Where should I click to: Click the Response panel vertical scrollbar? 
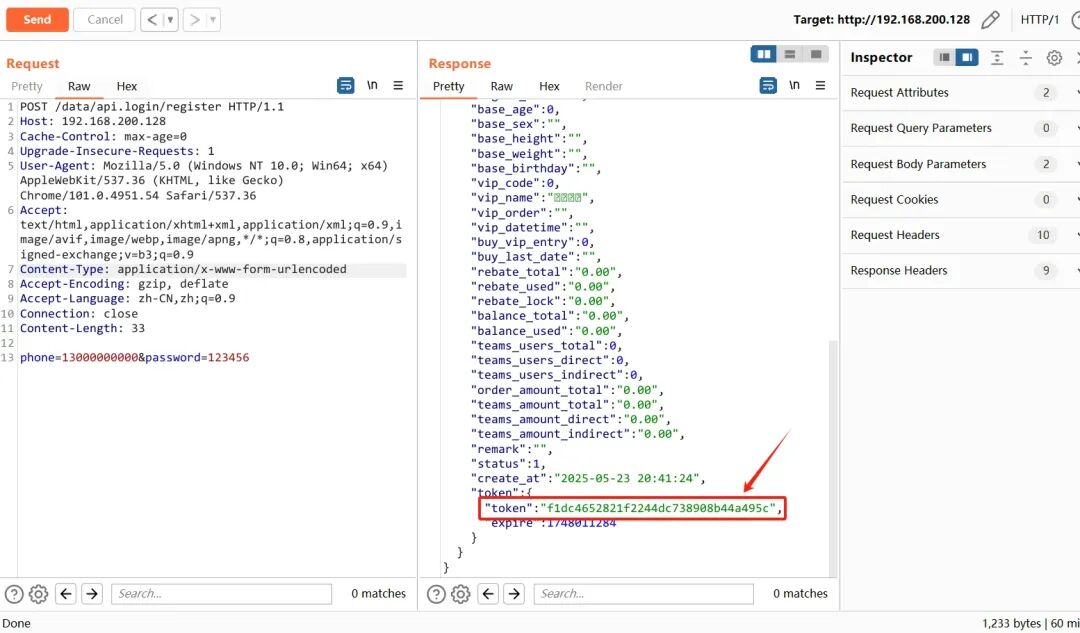(833, 457)
